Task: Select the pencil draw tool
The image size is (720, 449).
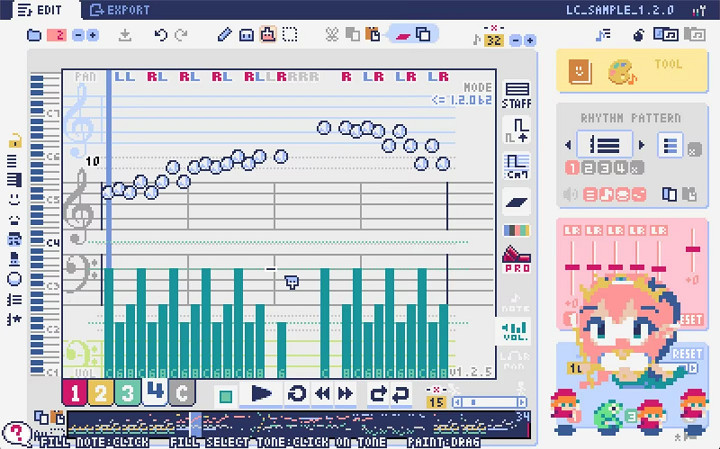Action: tap(225, 35)
